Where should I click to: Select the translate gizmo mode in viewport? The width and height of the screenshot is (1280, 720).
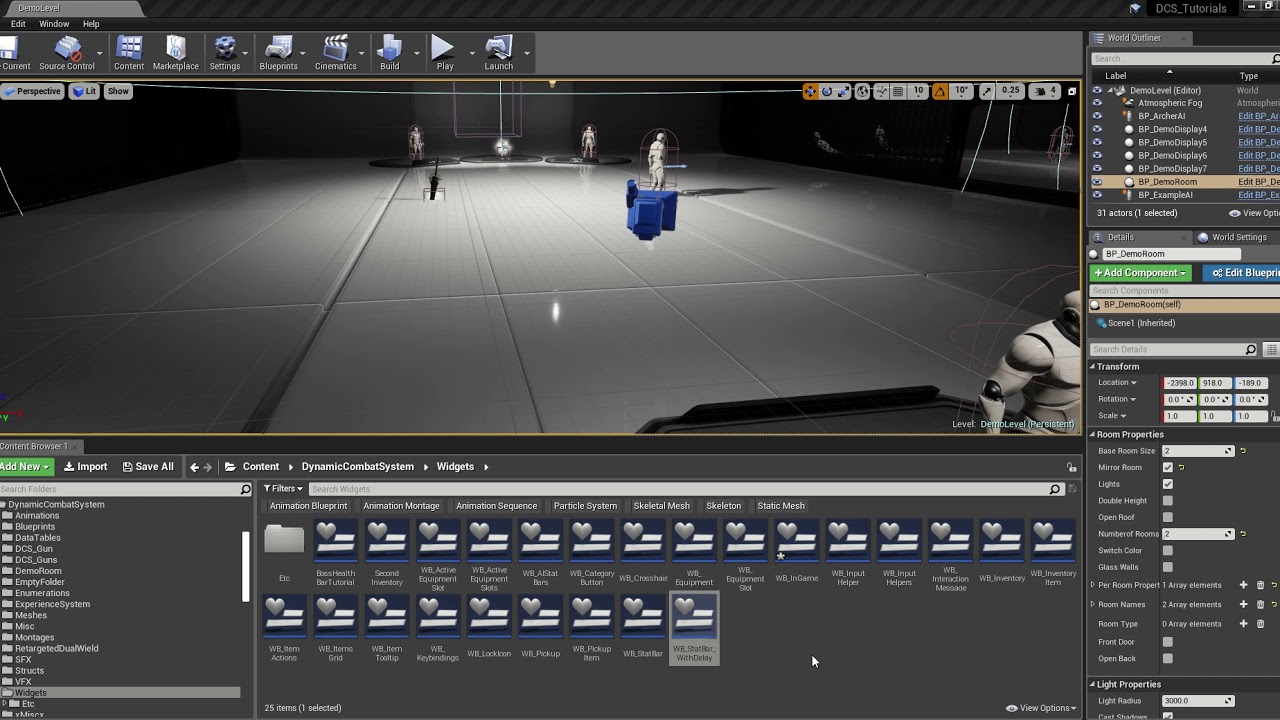pos(810,91)
